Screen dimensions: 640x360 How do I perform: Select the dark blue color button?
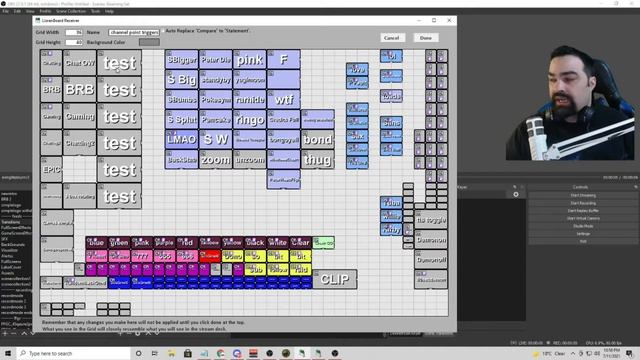pyautogui.click(x=96, y=242)
